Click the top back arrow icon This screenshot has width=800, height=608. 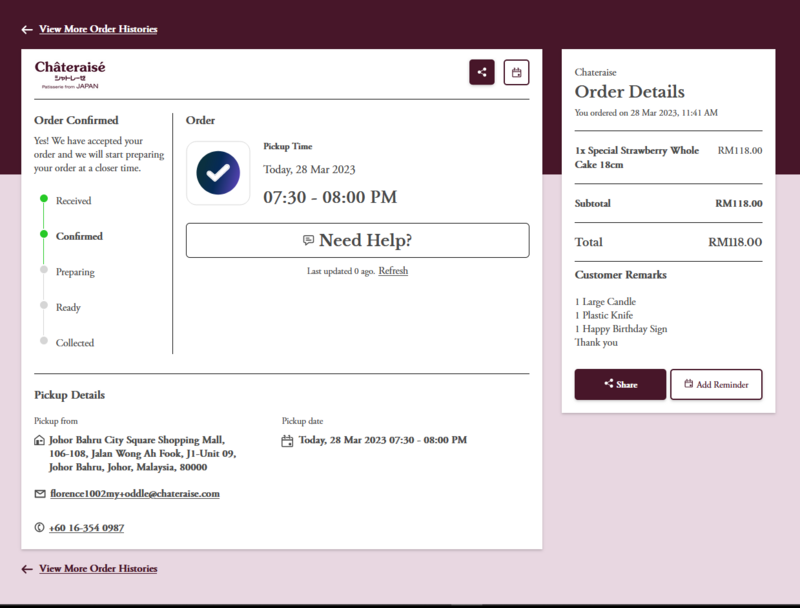pyautogui.click(x=27, y=30)
